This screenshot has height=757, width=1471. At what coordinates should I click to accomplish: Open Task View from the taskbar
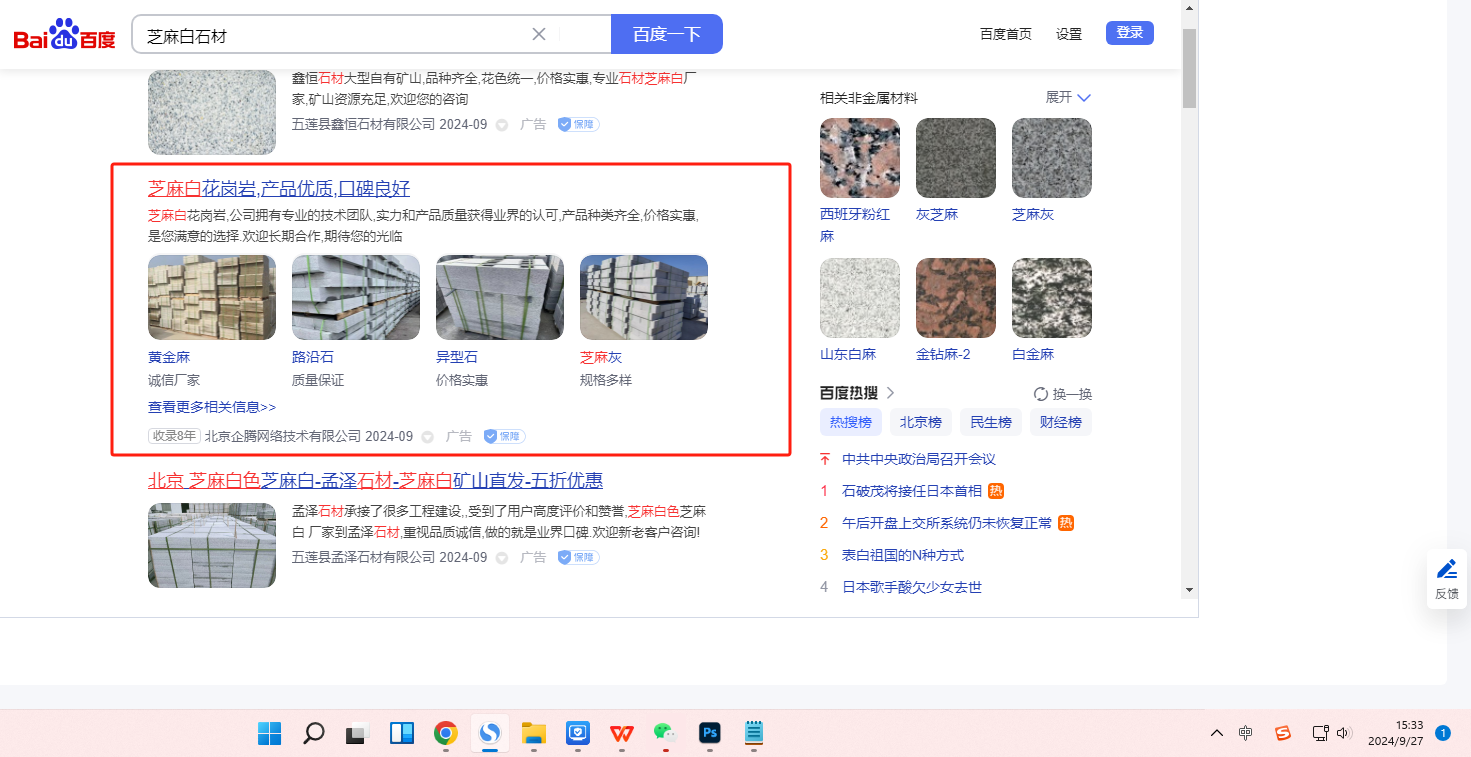point(357,733)
